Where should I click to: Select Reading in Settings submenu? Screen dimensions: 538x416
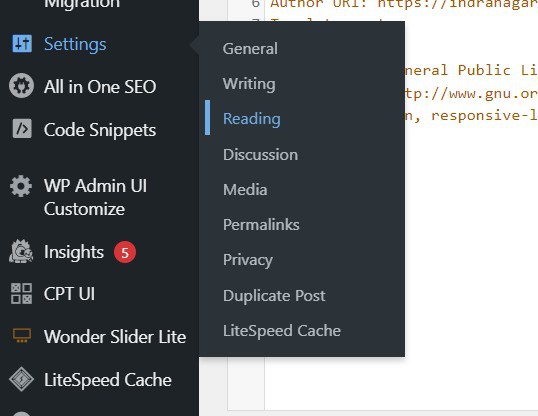pos(252,119)
